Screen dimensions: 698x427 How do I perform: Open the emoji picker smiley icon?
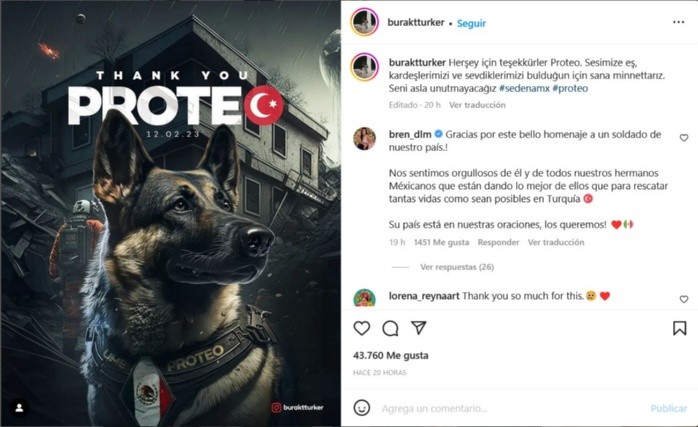point(361,408)
